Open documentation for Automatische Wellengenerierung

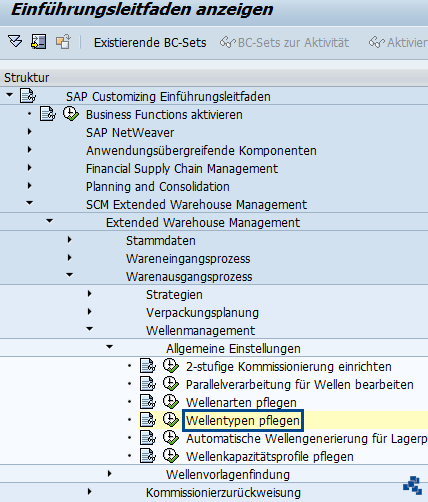pyautogui.click(x=148, y=438)
